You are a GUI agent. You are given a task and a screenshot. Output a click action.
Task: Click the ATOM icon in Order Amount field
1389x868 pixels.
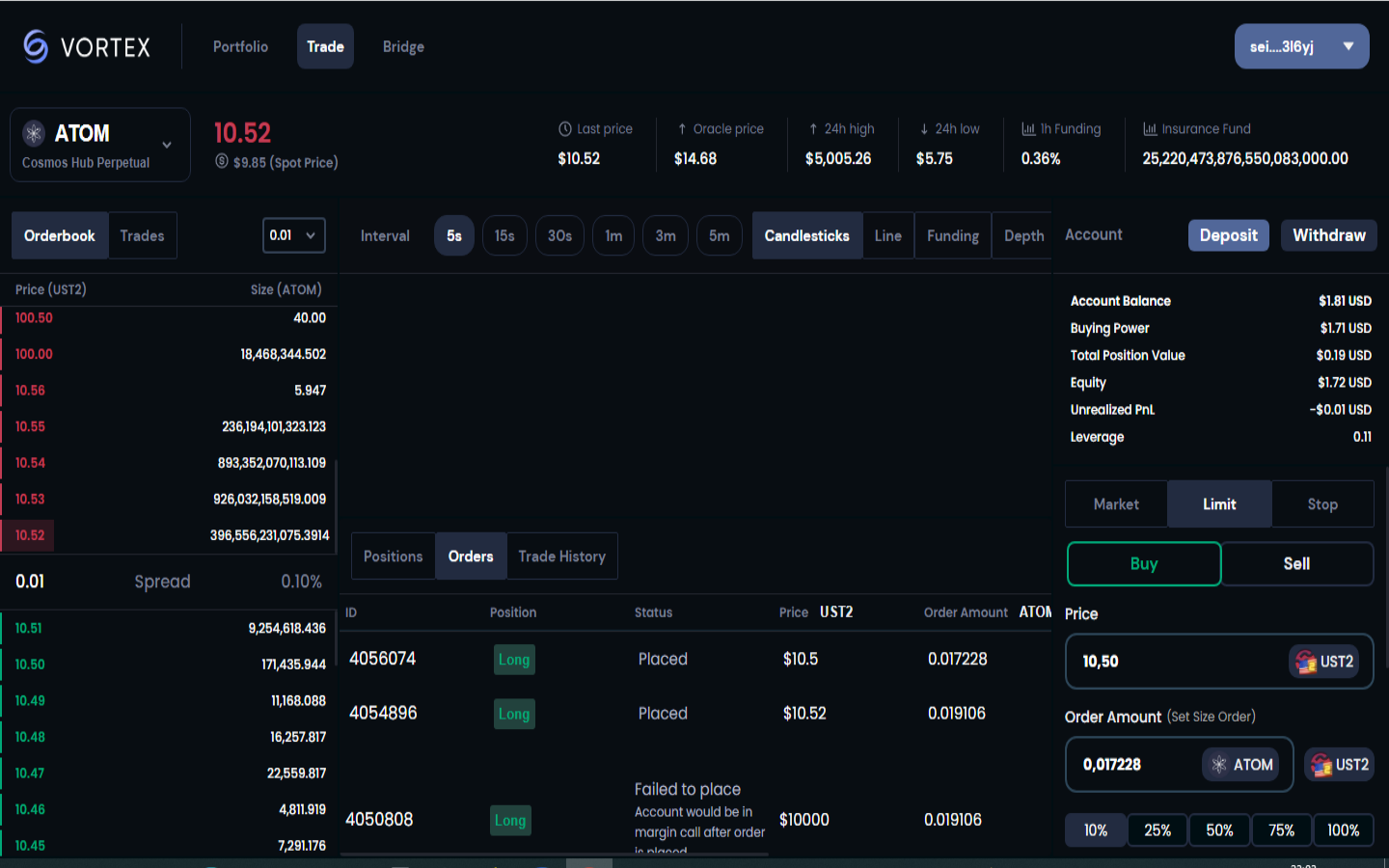click(x=1219, y=765)
